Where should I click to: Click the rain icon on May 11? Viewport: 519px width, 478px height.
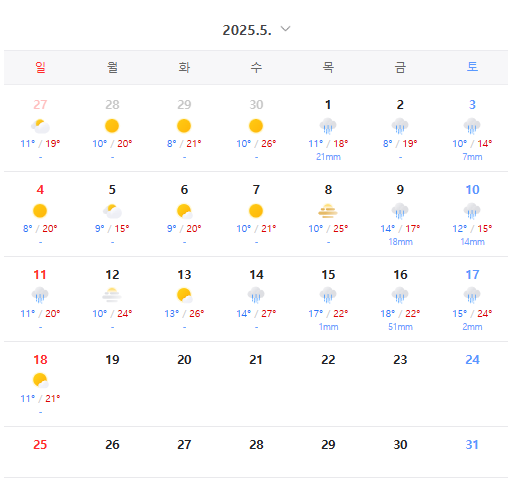(x=40, y=295)
